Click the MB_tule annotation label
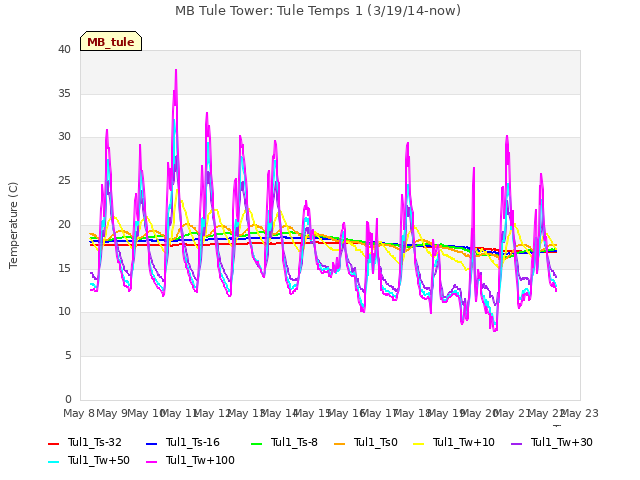640x480 pixels. 111,41
